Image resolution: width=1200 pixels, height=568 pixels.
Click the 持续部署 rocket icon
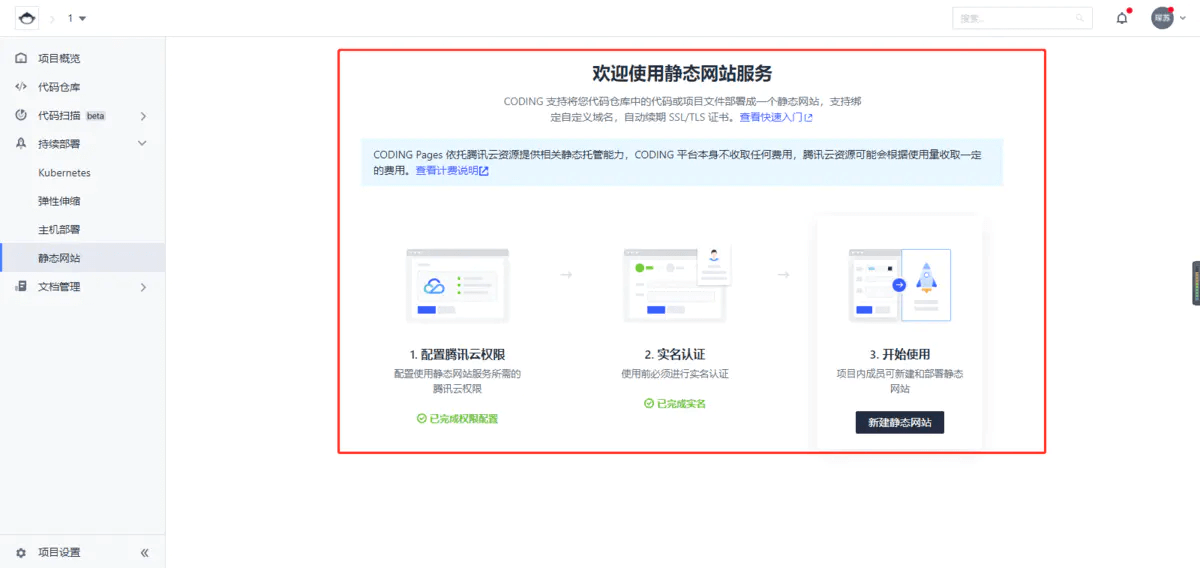click(x=21, y=144)
